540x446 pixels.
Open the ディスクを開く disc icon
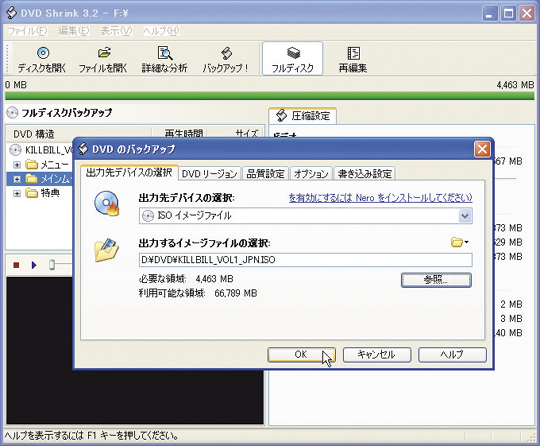pyautogui.click(x=43, y=53)
